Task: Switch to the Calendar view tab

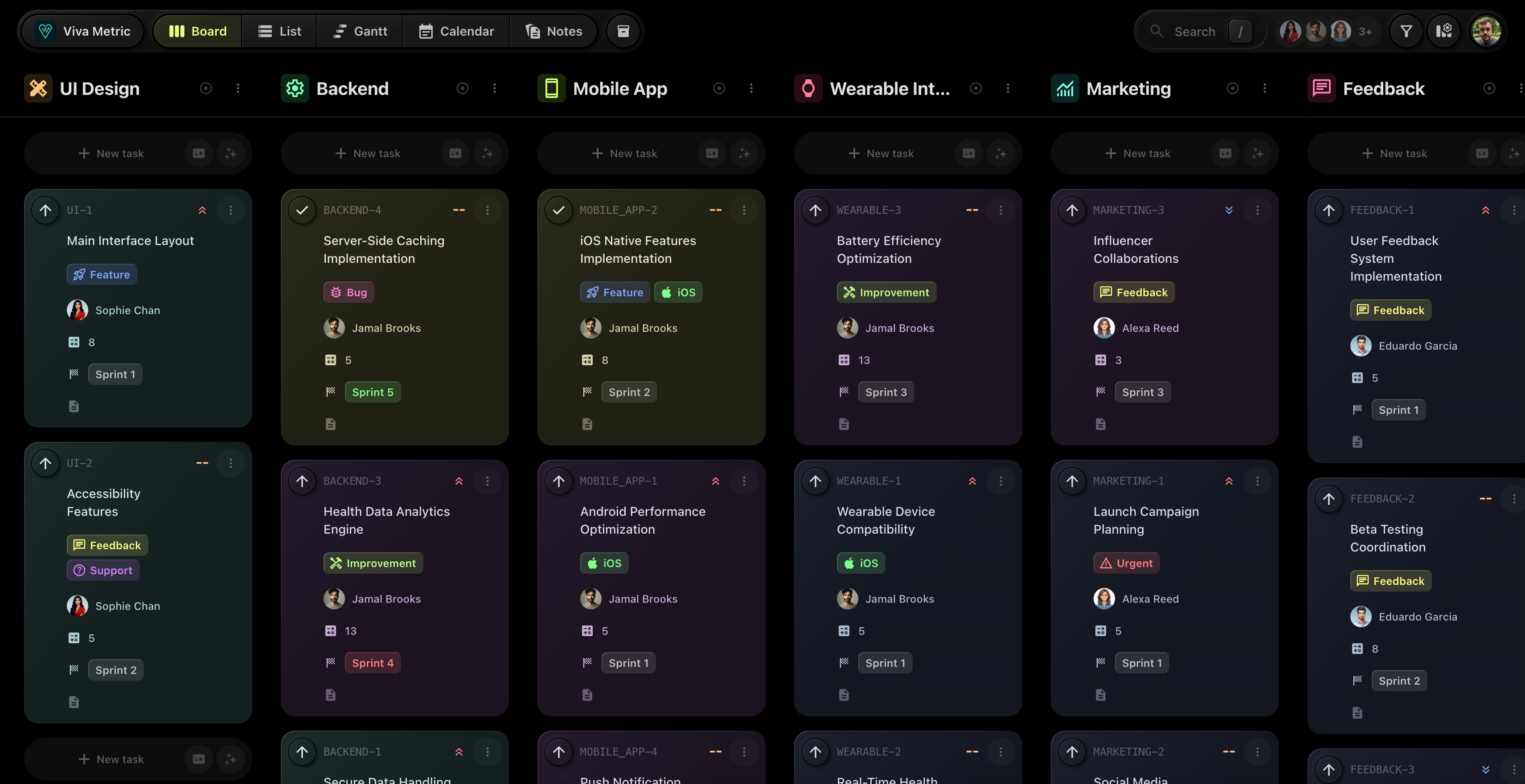Action: pyautogui.click(x=456, y=31)
